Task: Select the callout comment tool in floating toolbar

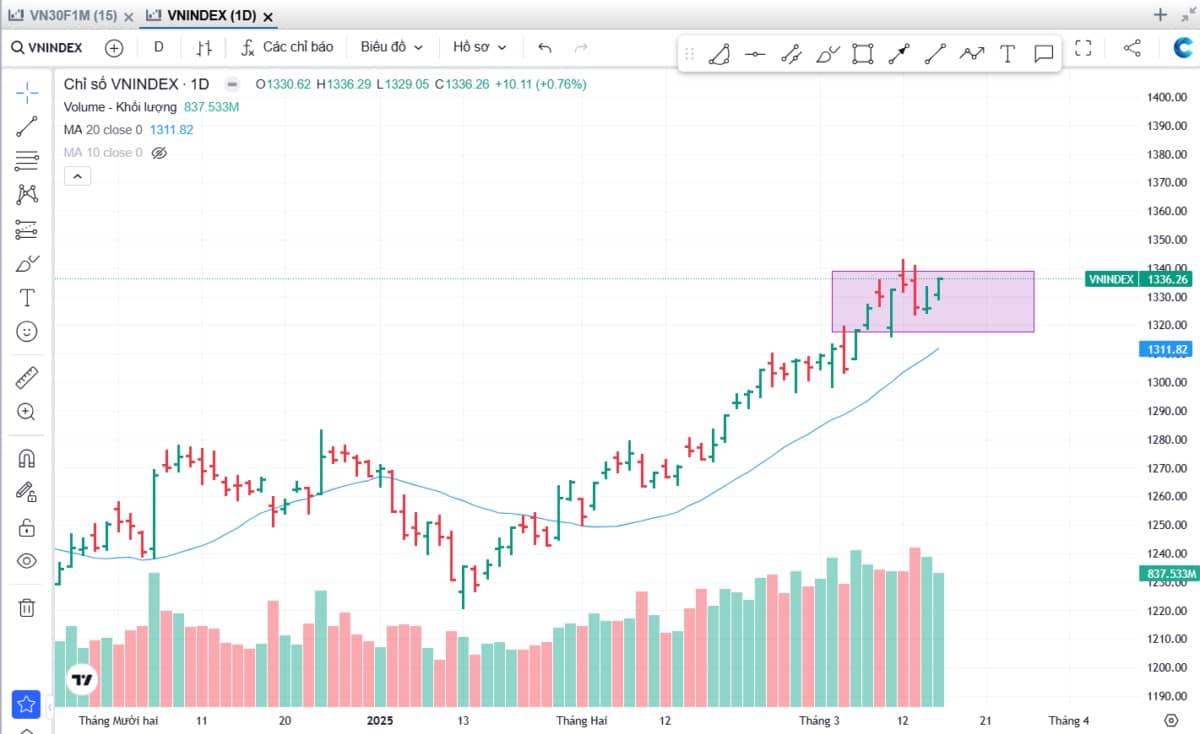Action: 1043,54
